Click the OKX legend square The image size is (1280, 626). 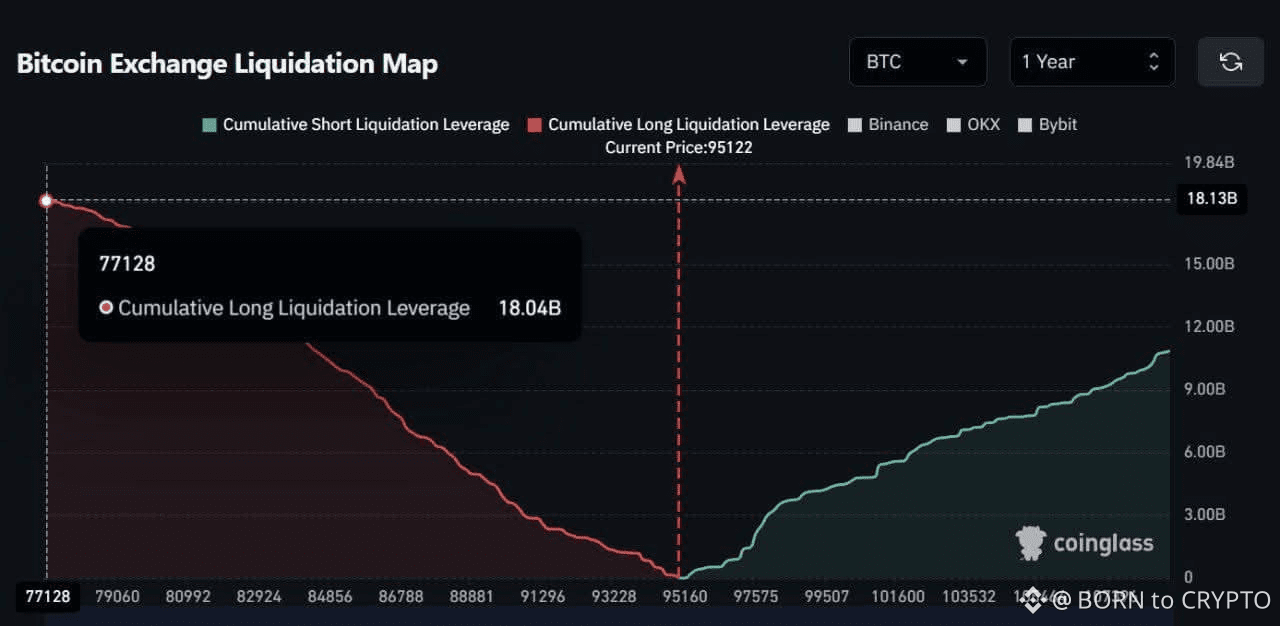point(953,124)
